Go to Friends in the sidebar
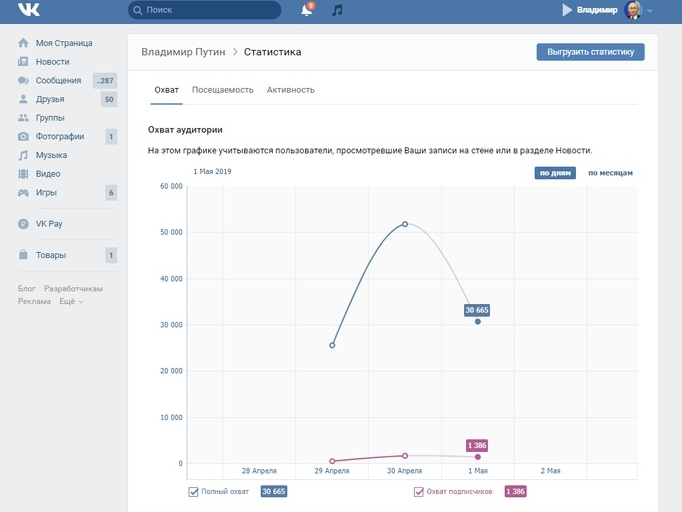Screen dimensions: 682x512 tap(50, 99)
